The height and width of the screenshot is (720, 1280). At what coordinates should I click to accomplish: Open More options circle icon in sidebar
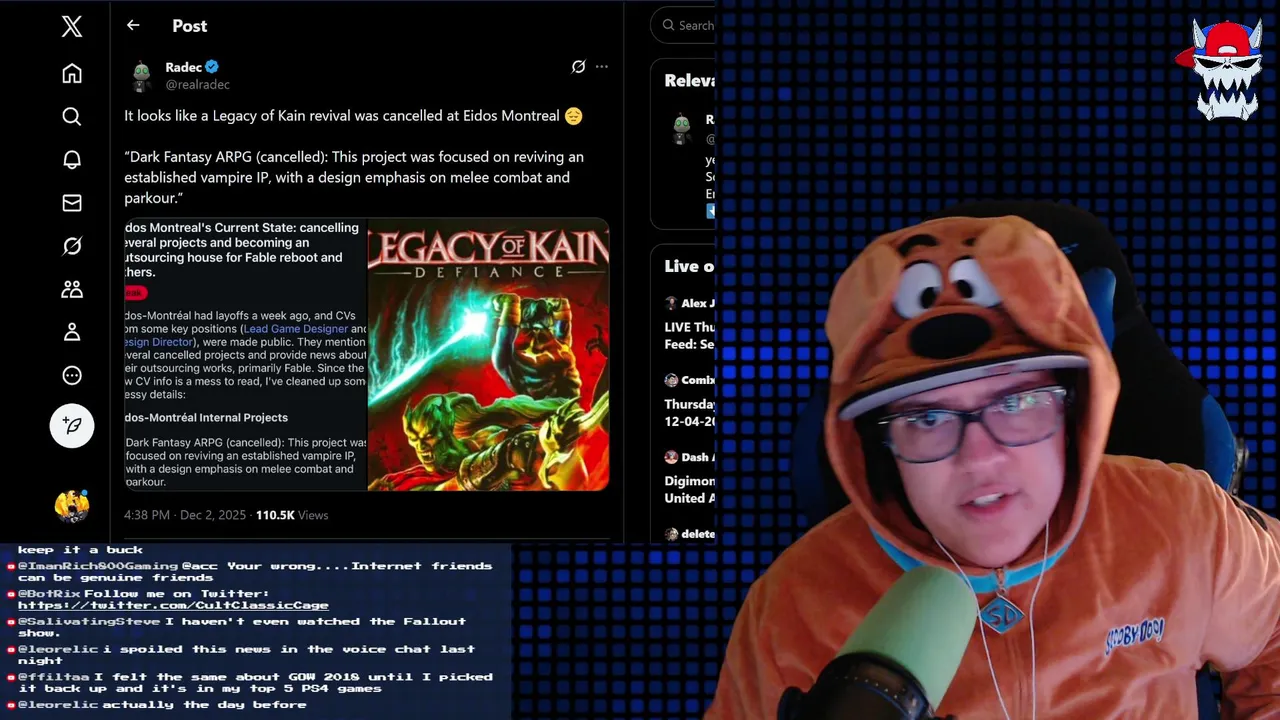(x=72, y=376)
